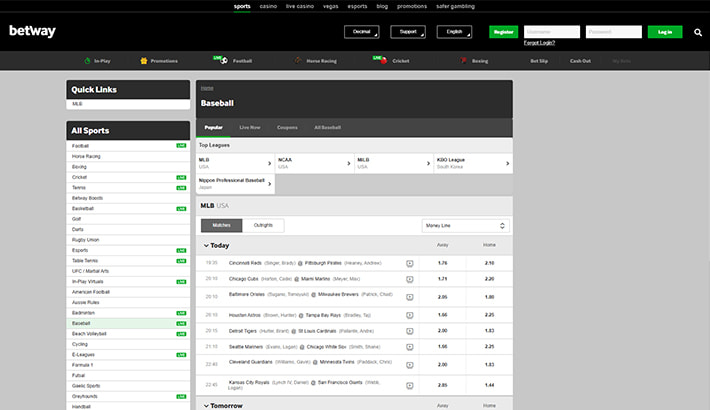Open the MLB USA top league arrow
710x410 pixels.
pos(269,163)
